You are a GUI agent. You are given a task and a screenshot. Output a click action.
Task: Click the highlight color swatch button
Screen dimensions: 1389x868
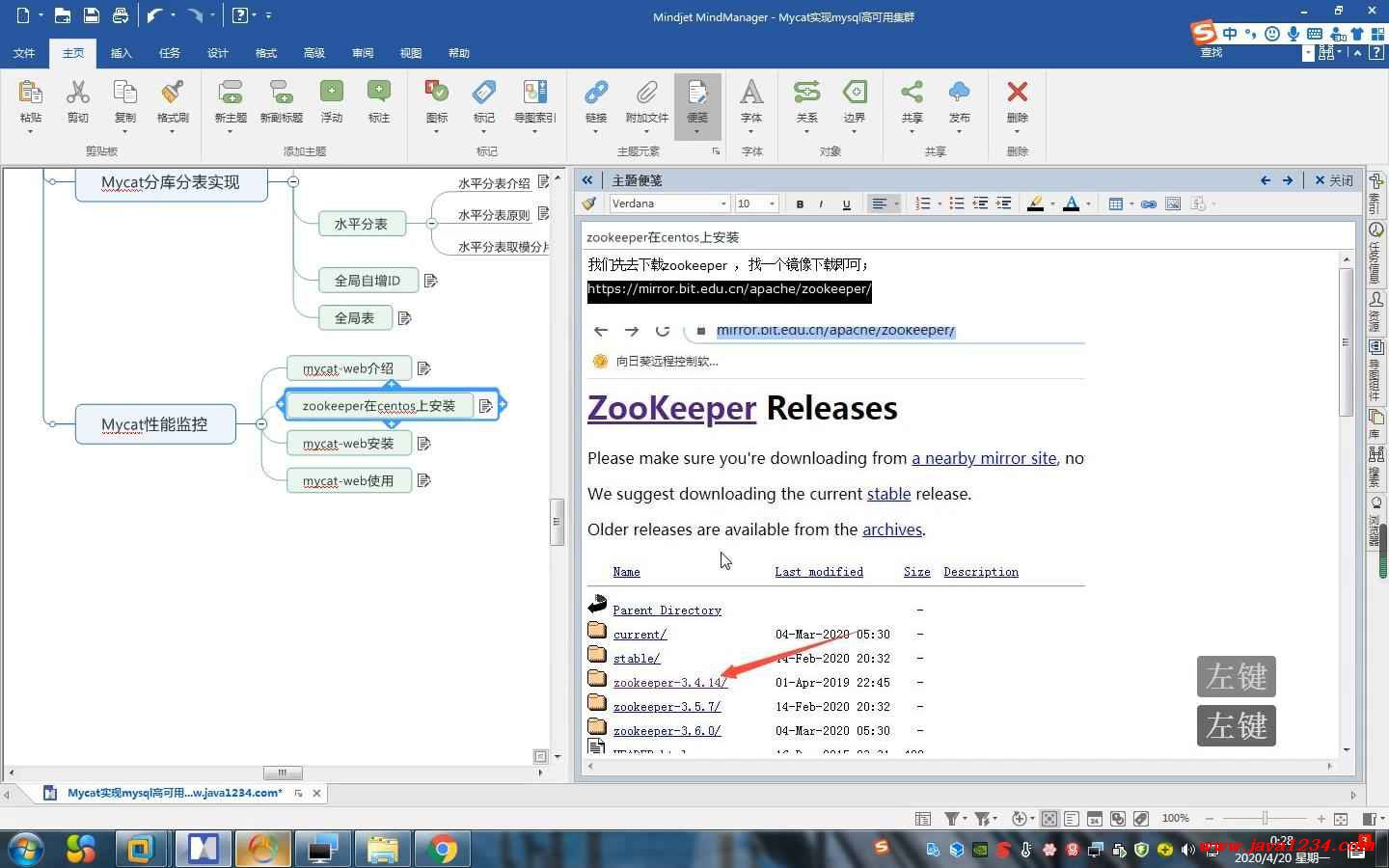click(x=1035, y=203)
